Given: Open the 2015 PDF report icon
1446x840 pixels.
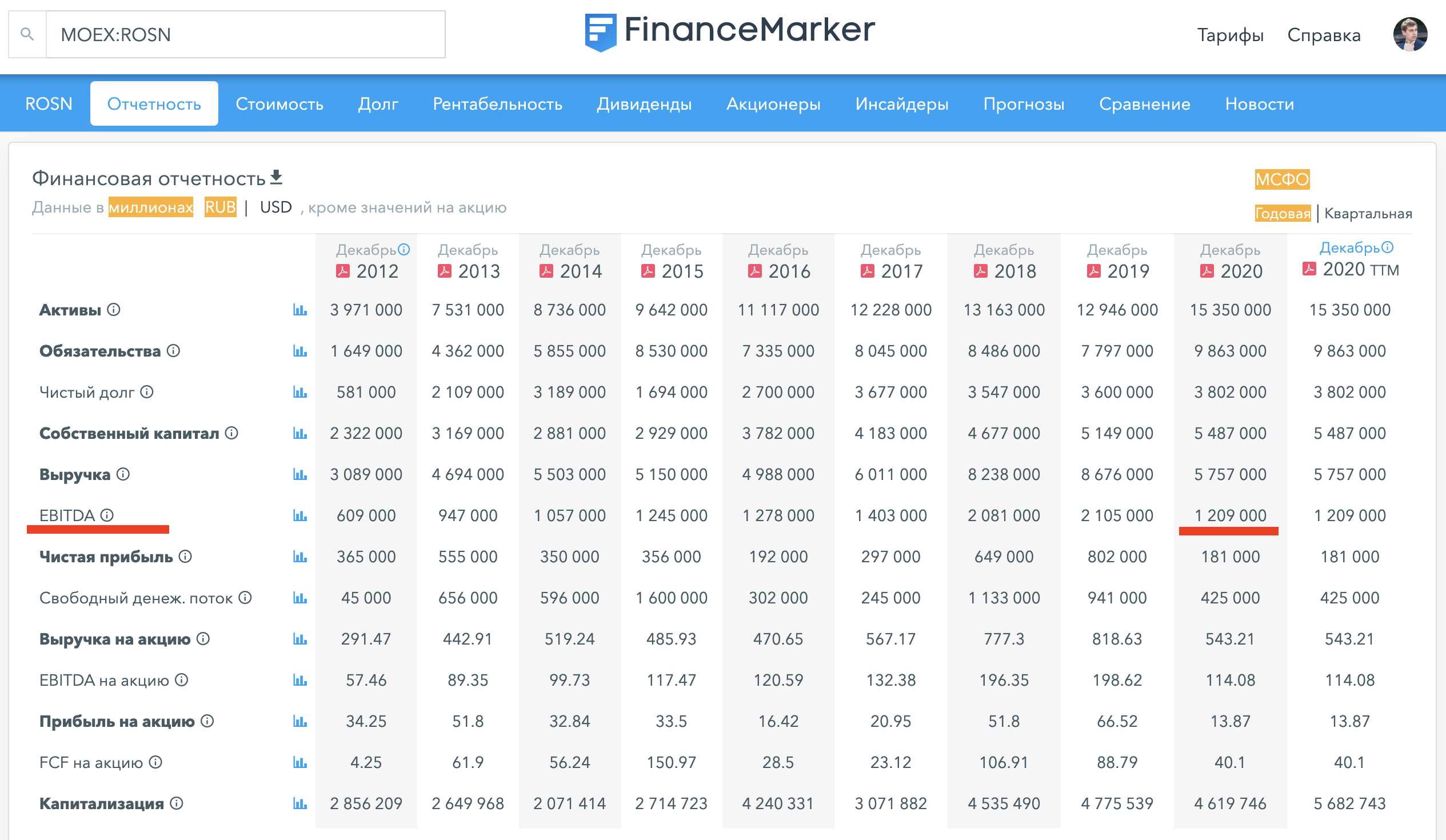Looking at the screenshot, I should [x=648, y=271].
